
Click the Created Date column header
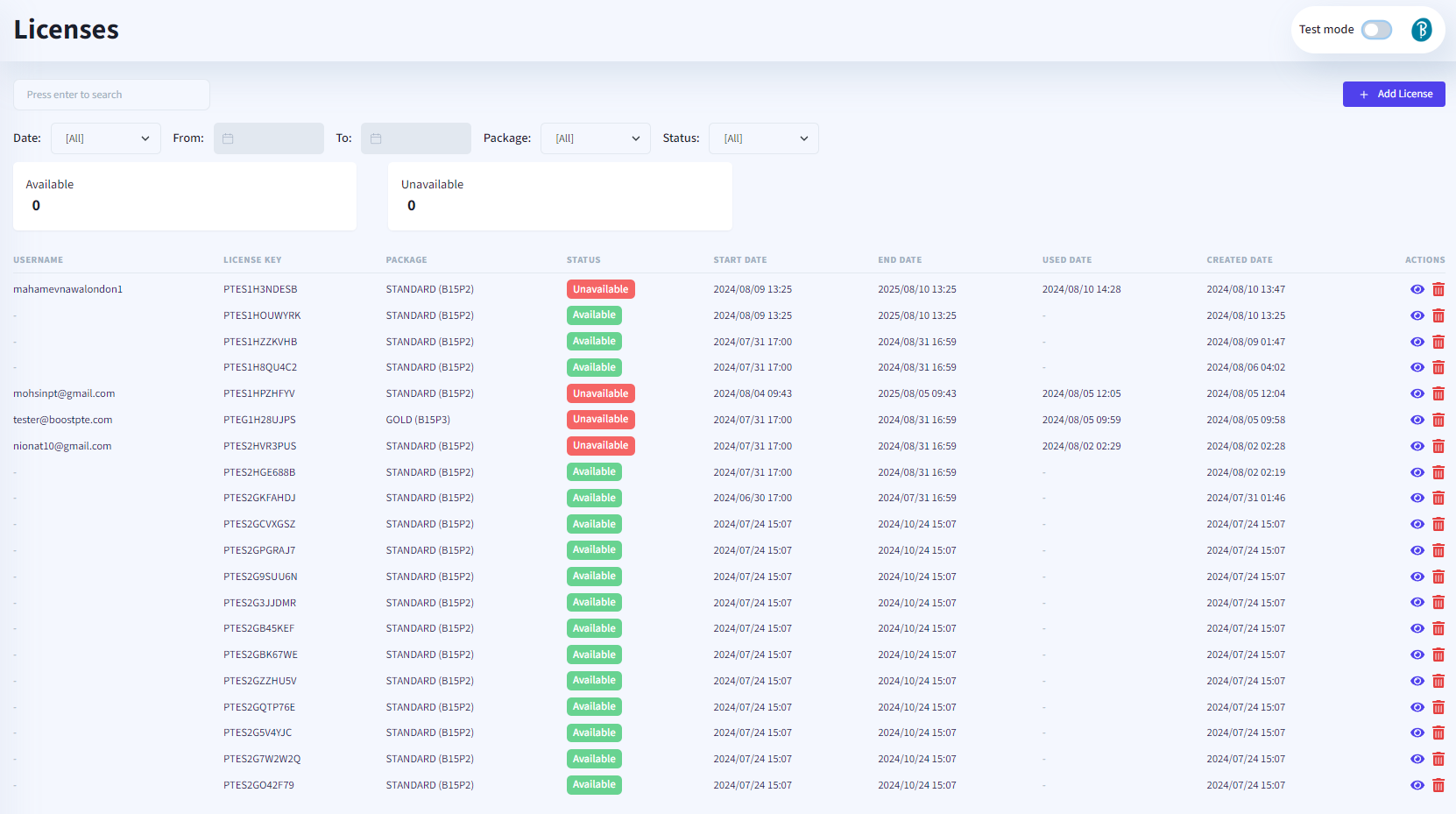tap(1239, 260)
